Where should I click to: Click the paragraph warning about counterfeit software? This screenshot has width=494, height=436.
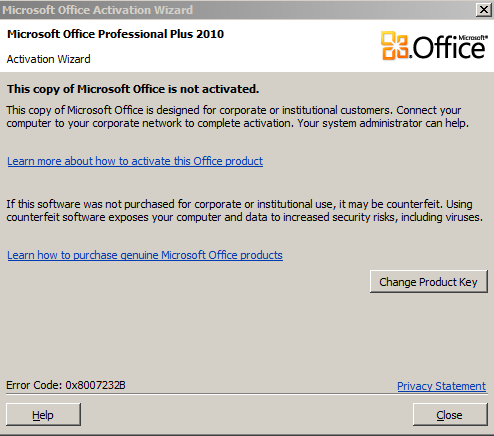[244, 211]
